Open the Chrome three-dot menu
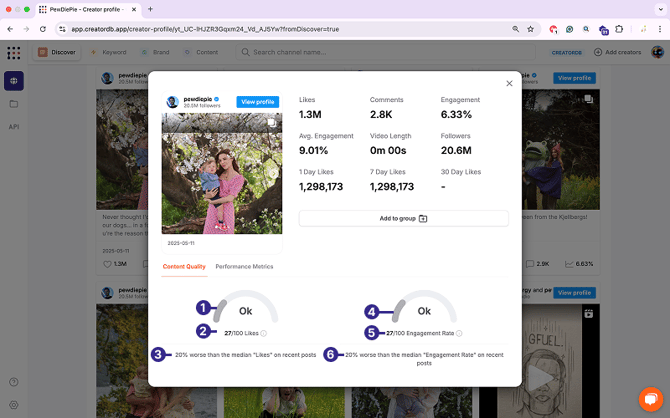 660,29
